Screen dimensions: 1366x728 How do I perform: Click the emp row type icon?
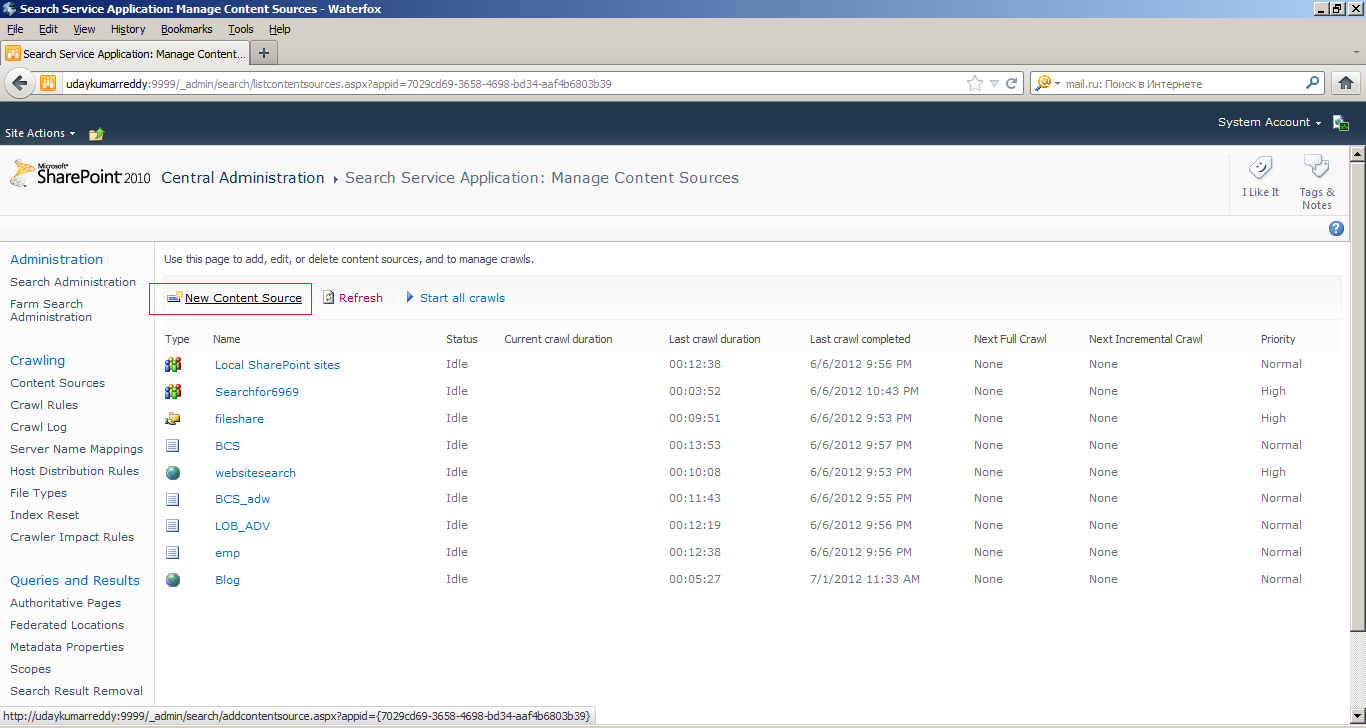click(x=173, y=552)
